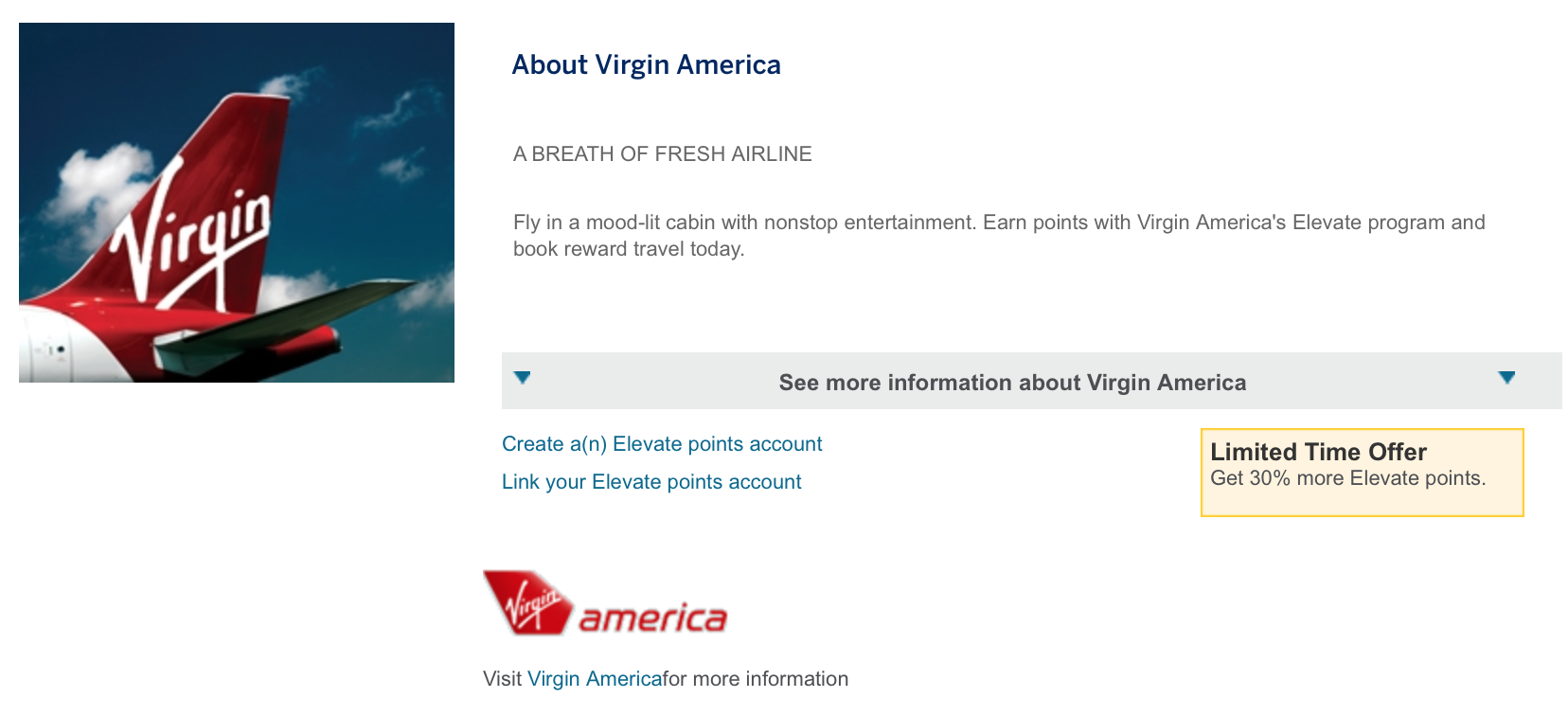
Task: Open Link your Elevate points account
Action: click(x=651, y=482)
